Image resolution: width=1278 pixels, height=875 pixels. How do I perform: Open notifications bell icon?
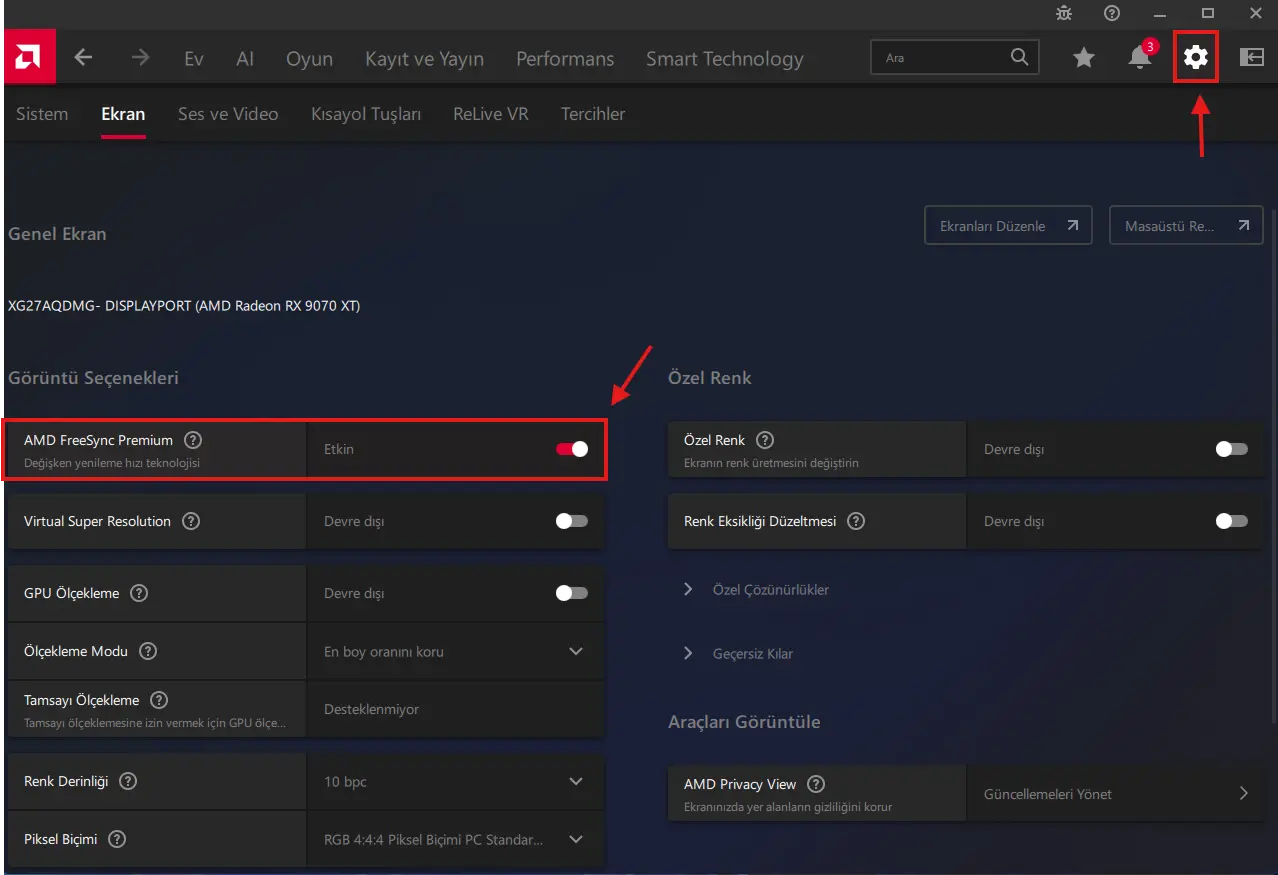(x=1140, y=58)
